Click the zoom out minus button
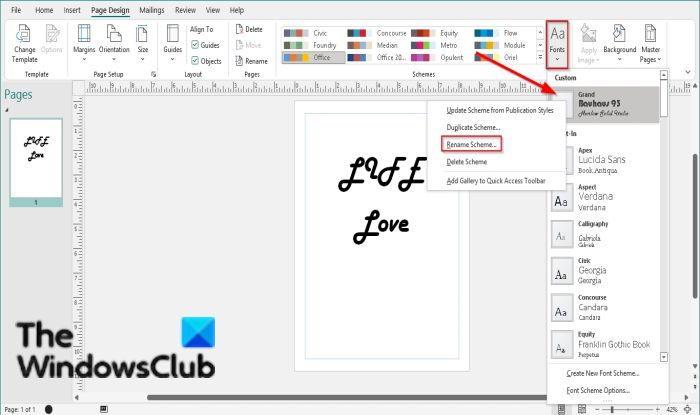The width and height of the screenshot is (700, 415). point(597,409)
